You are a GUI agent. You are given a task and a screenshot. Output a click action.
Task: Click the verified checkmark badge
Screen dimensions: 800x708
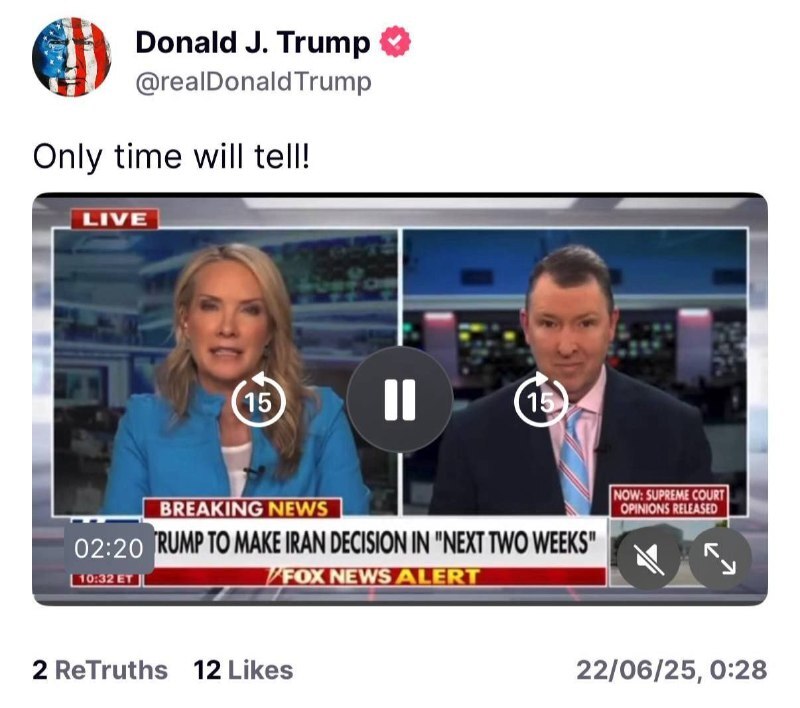[x=395, y=42]
